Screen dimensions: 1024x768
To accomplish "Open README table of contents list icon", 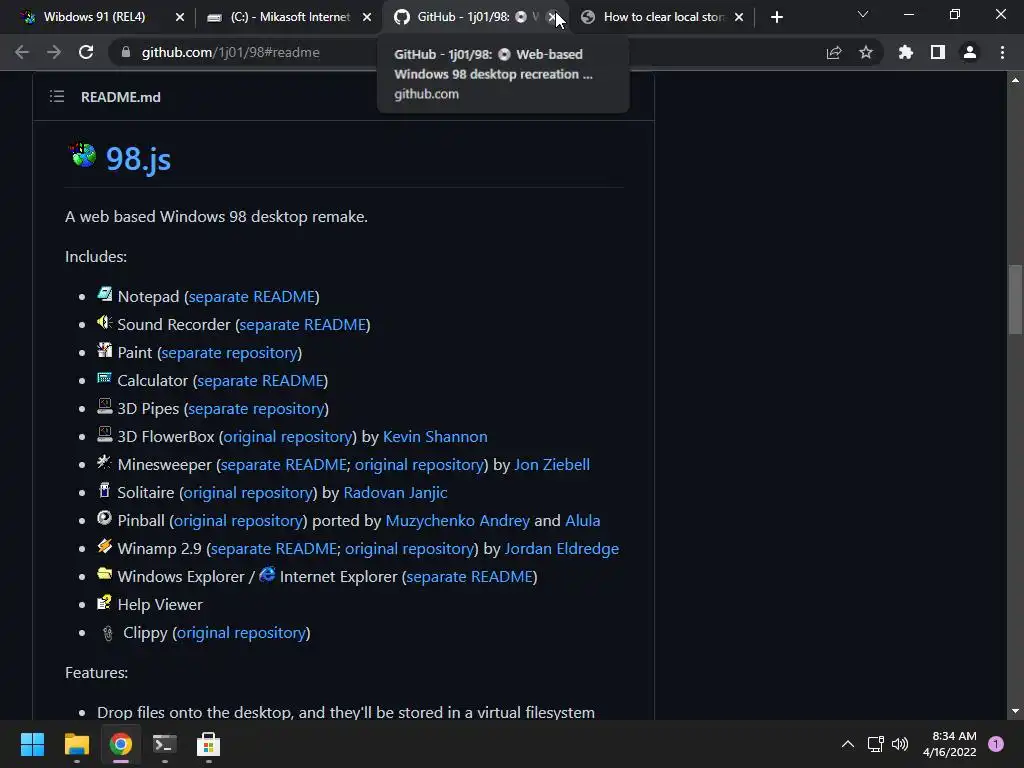I will [57, 97].
